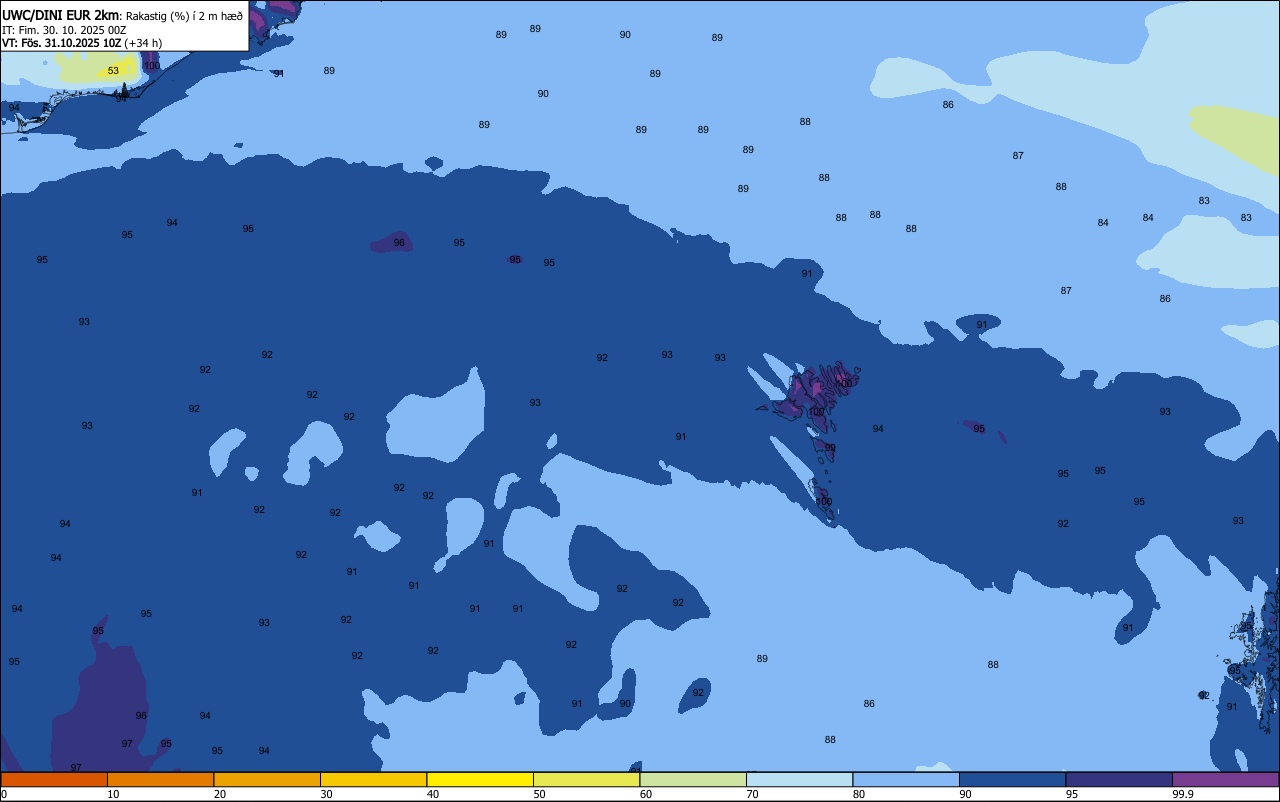Pick the pale green 60–70 legend segment
The height and width of the screenshot is (802, 1280).
pyautogui.click(x=693, y=779)
